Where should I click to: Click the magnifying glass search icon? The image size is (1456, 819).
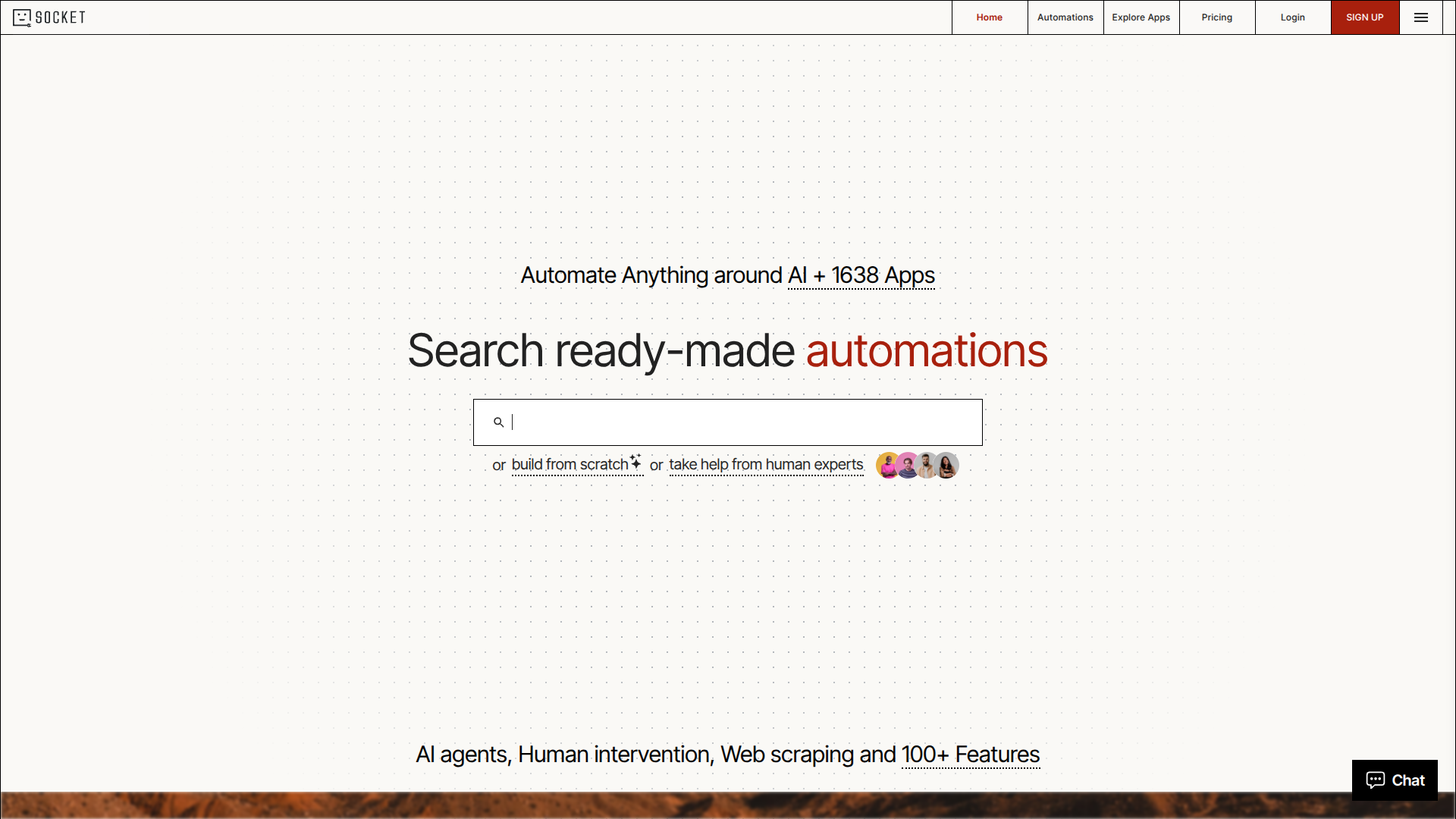[x=498, y=422]
